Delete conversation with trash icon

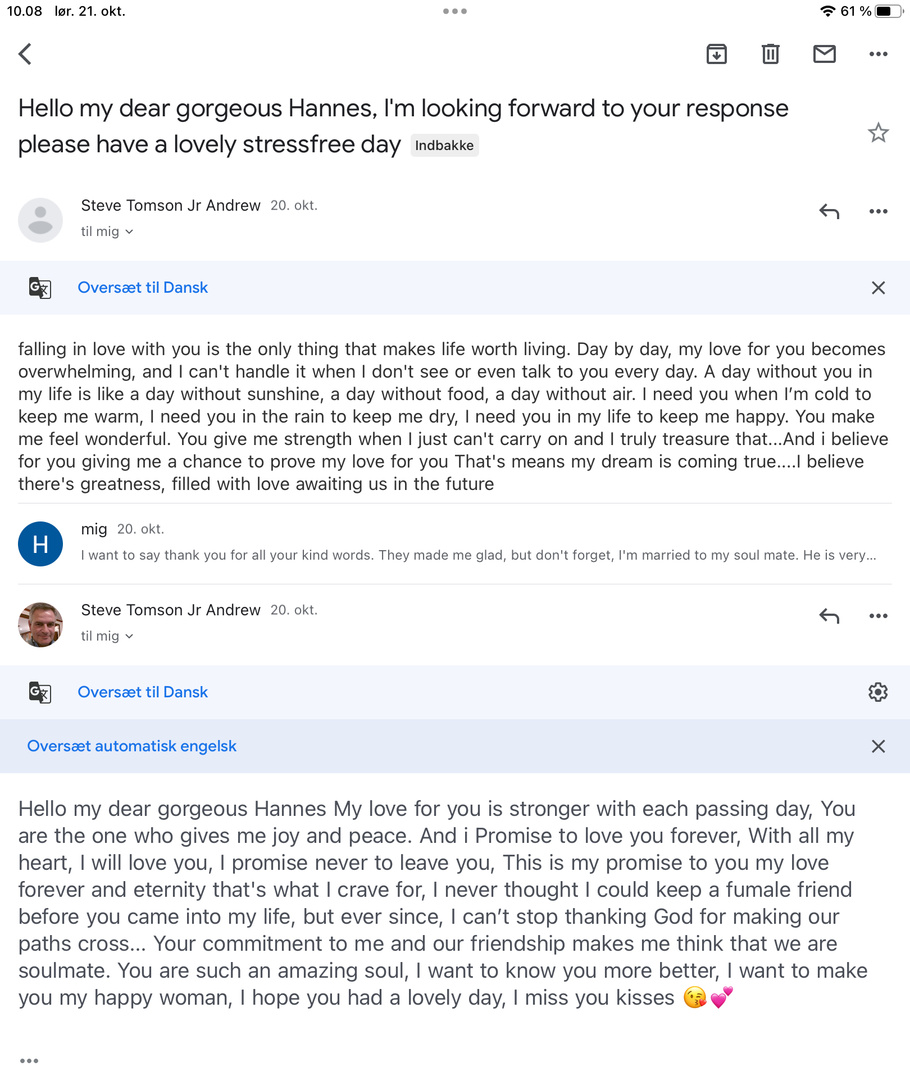(x=770, y=54)
